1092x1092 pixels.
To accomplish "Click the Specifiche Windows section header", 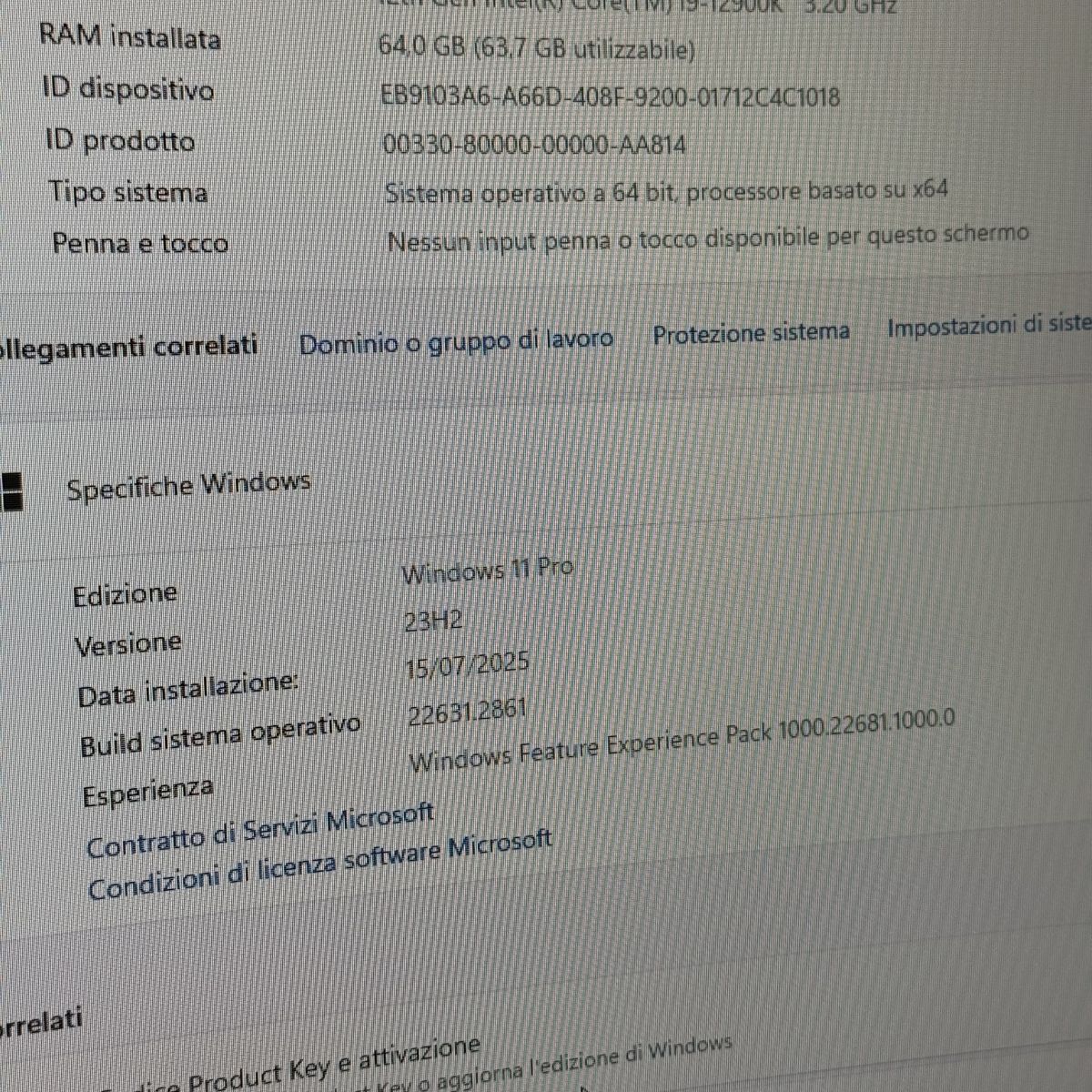I will tap(188, 486).
